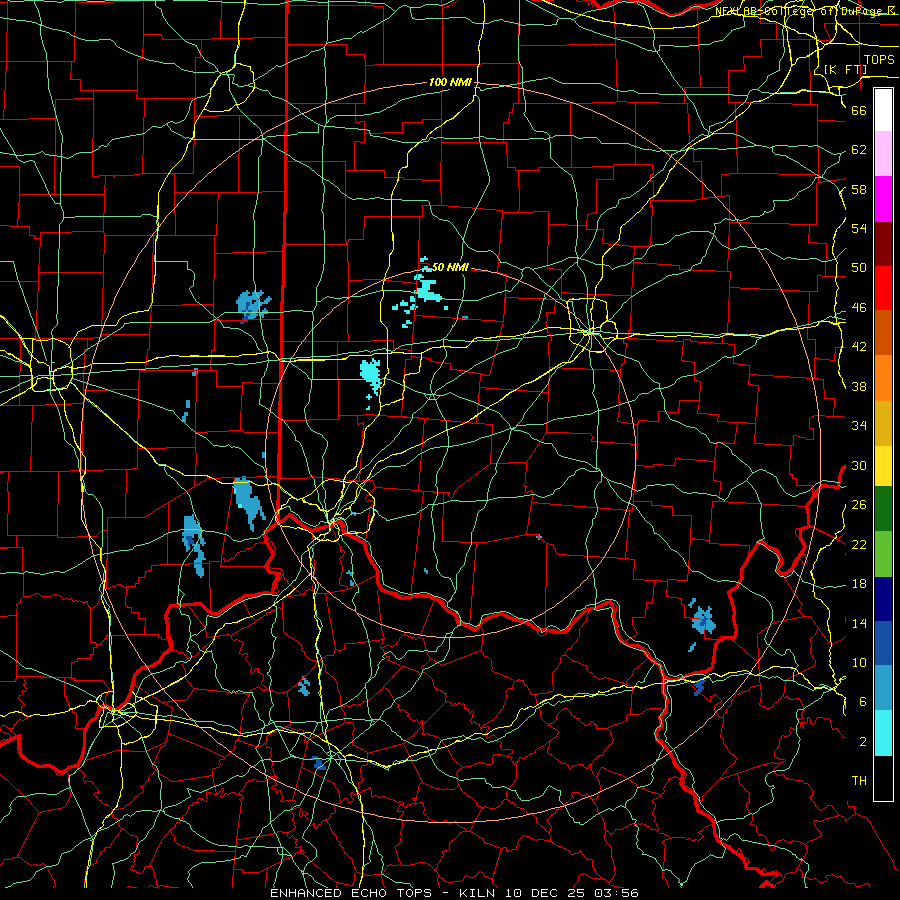900x900 pixels.
Task: Click the "KILN" radar site identifier
Action: pos(479,893)
